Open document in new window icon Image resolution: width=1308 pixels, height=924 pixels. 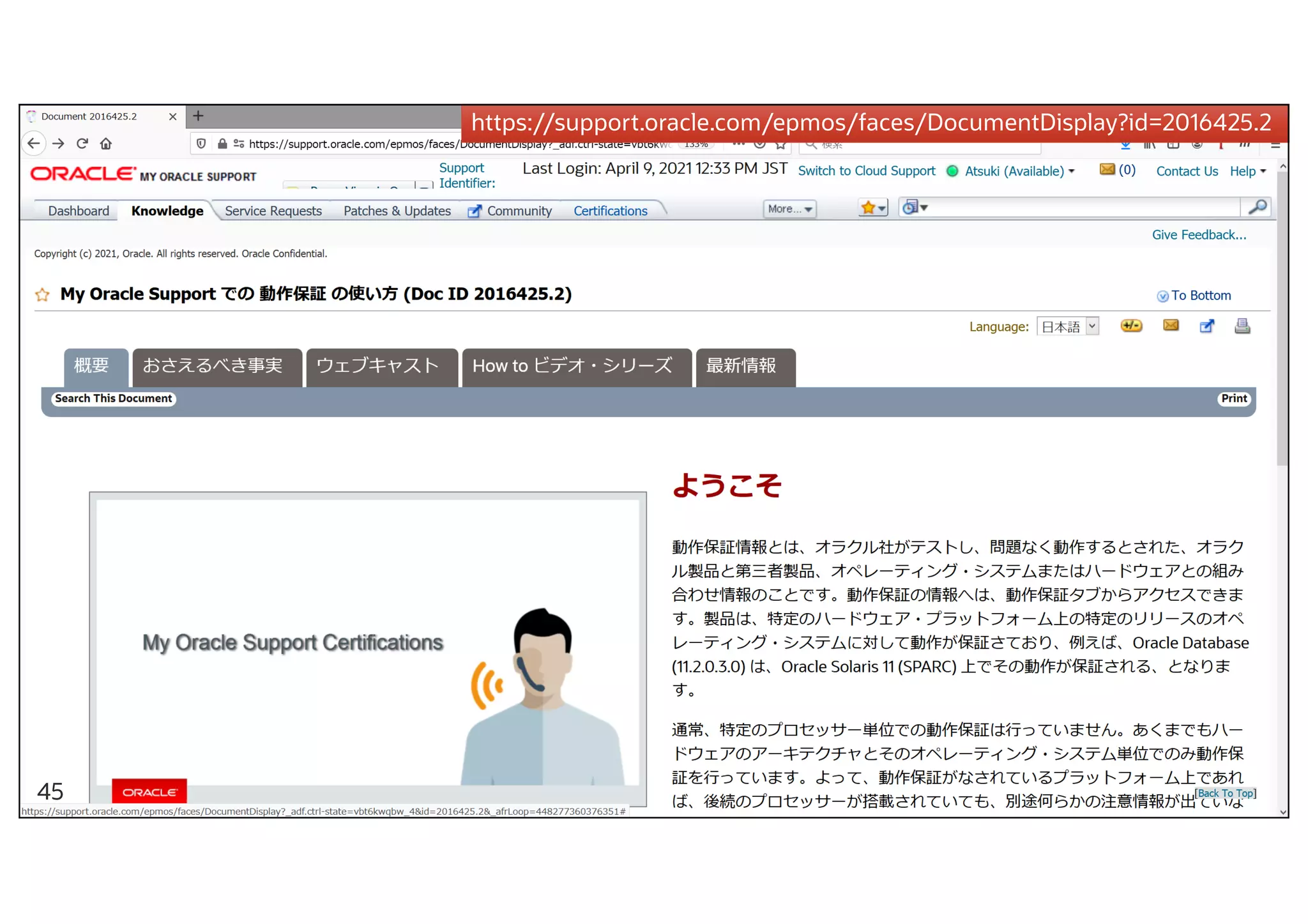pyautogui.click(x=1207, y=326)
